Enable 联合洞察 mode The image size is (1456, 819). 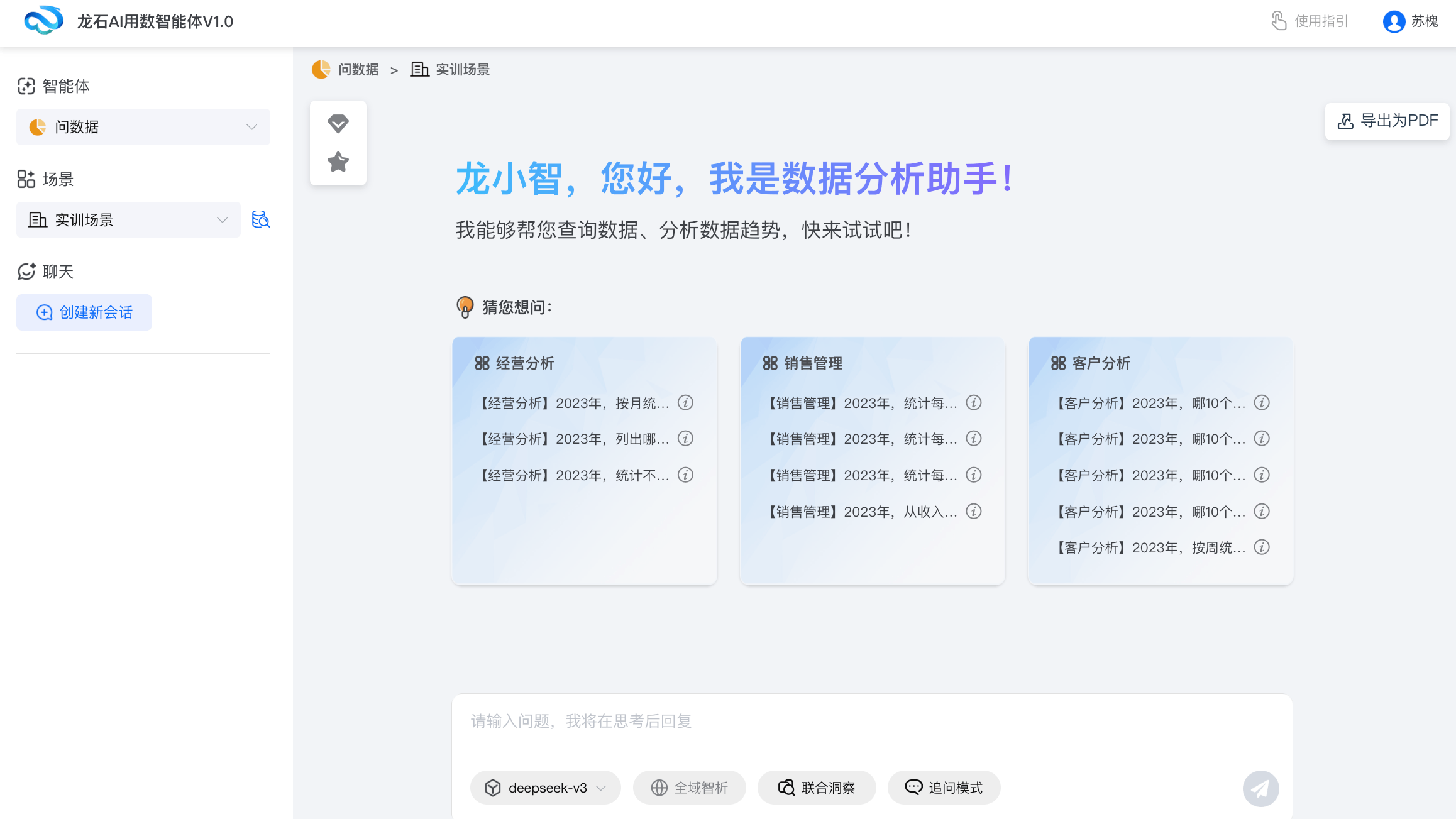pyautogui.click(x=817, y=788)
